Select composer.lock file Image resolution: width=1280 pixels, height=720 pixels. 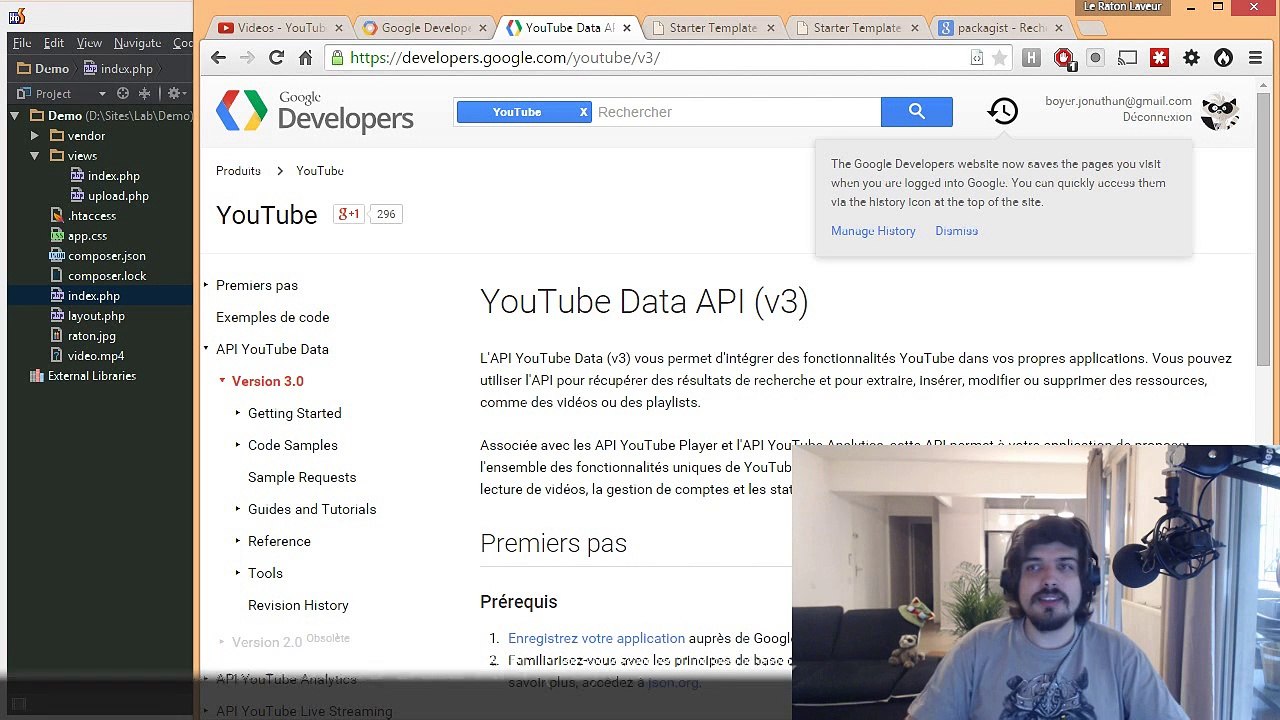[98, 276]
